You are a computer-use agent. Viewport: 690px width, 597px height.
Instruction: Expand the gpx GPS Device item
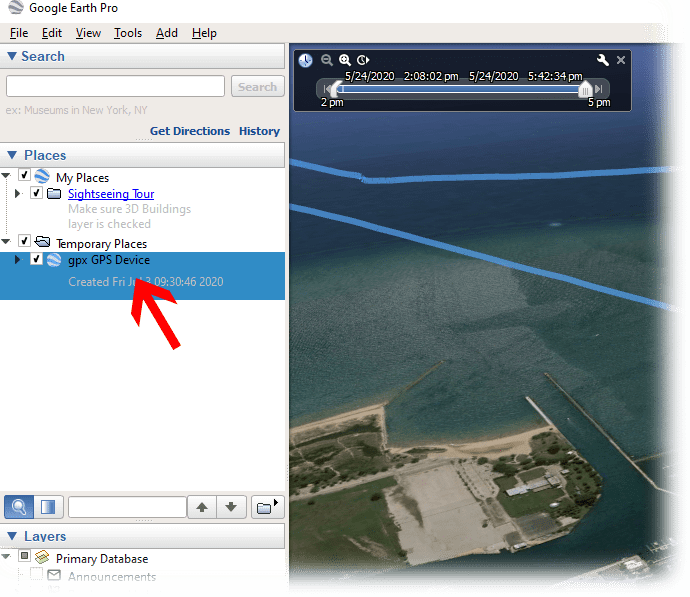pos(18,259)
